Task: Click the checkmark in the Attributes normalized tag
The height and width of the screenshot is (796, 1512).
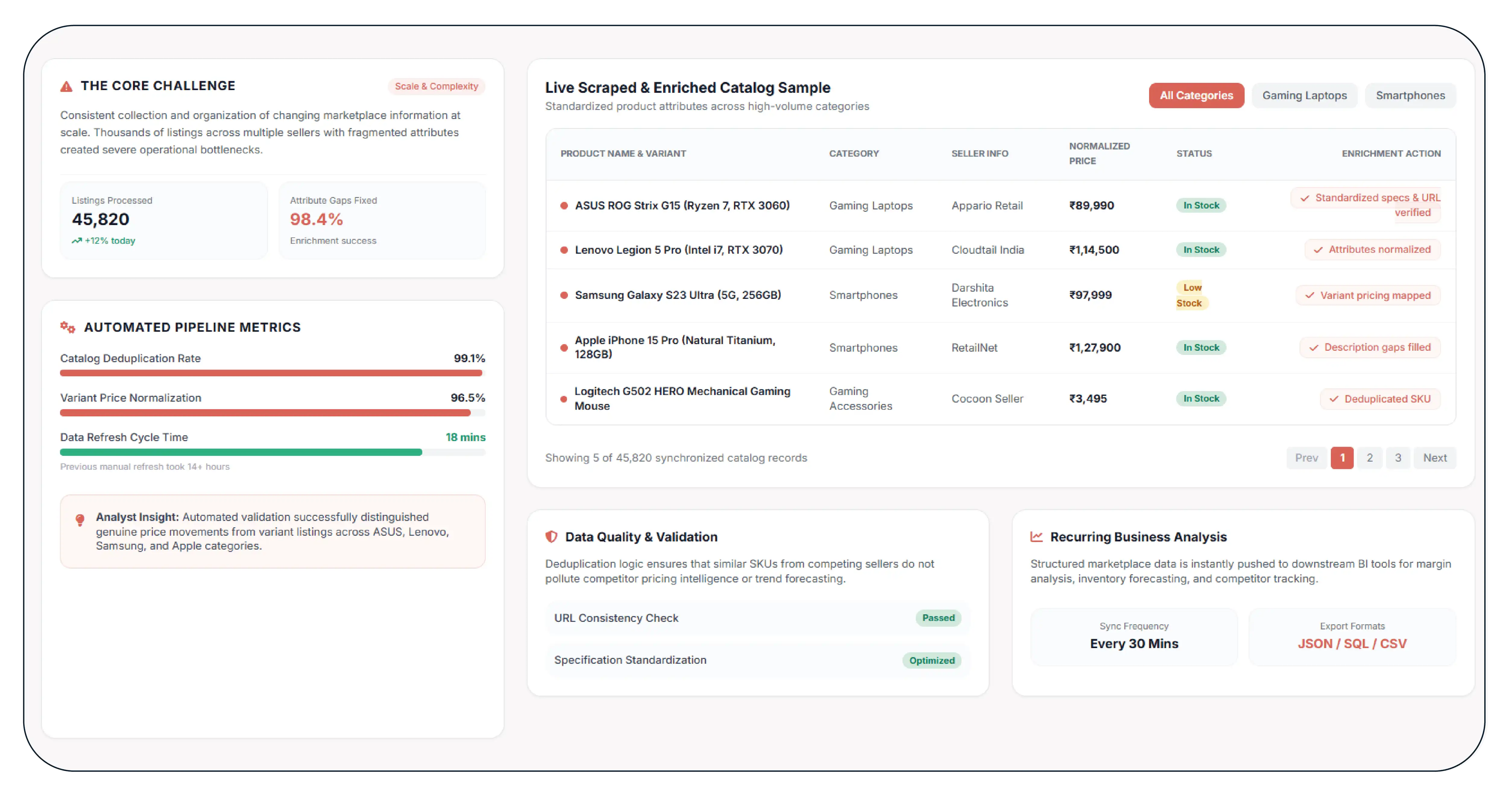Action: pos(1318,250)
